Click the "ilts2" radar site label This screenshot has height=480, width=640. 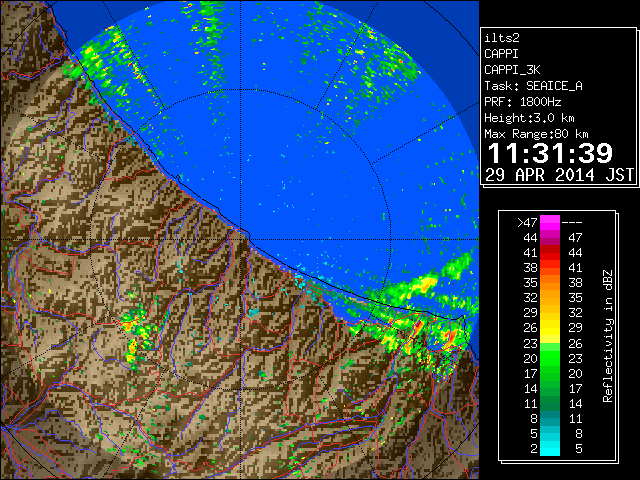[502, 38]
